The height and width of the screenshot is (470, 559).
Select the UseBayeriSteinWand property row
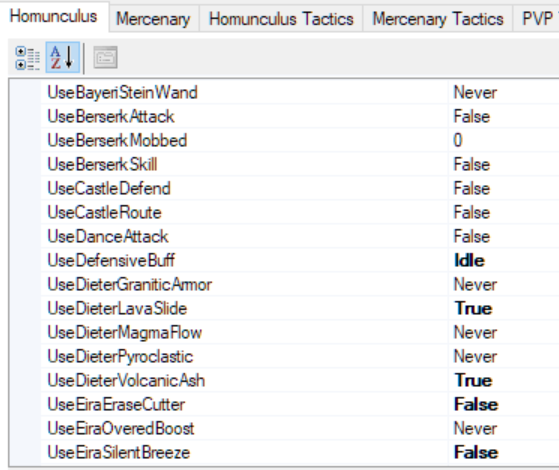[300, 92]
